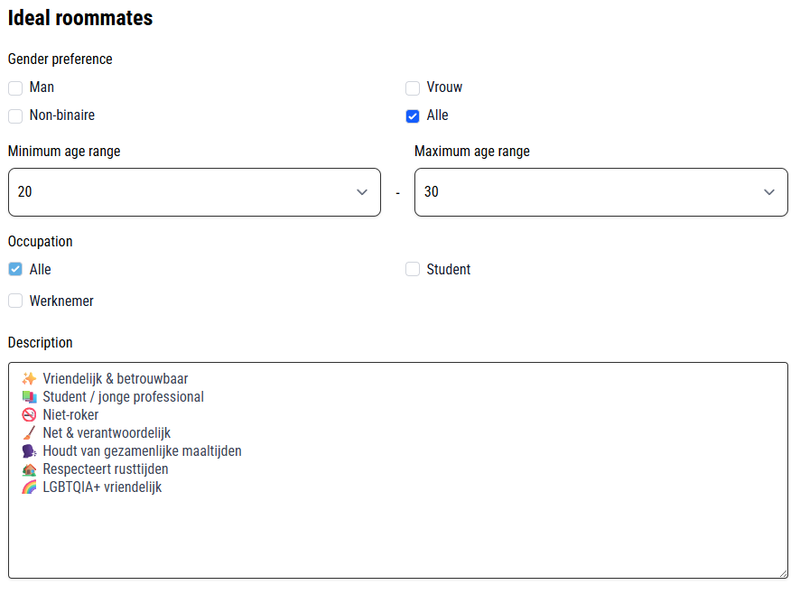Click the speaking head emoji in description
Screen dimensions: 800x593
[29, 451]
